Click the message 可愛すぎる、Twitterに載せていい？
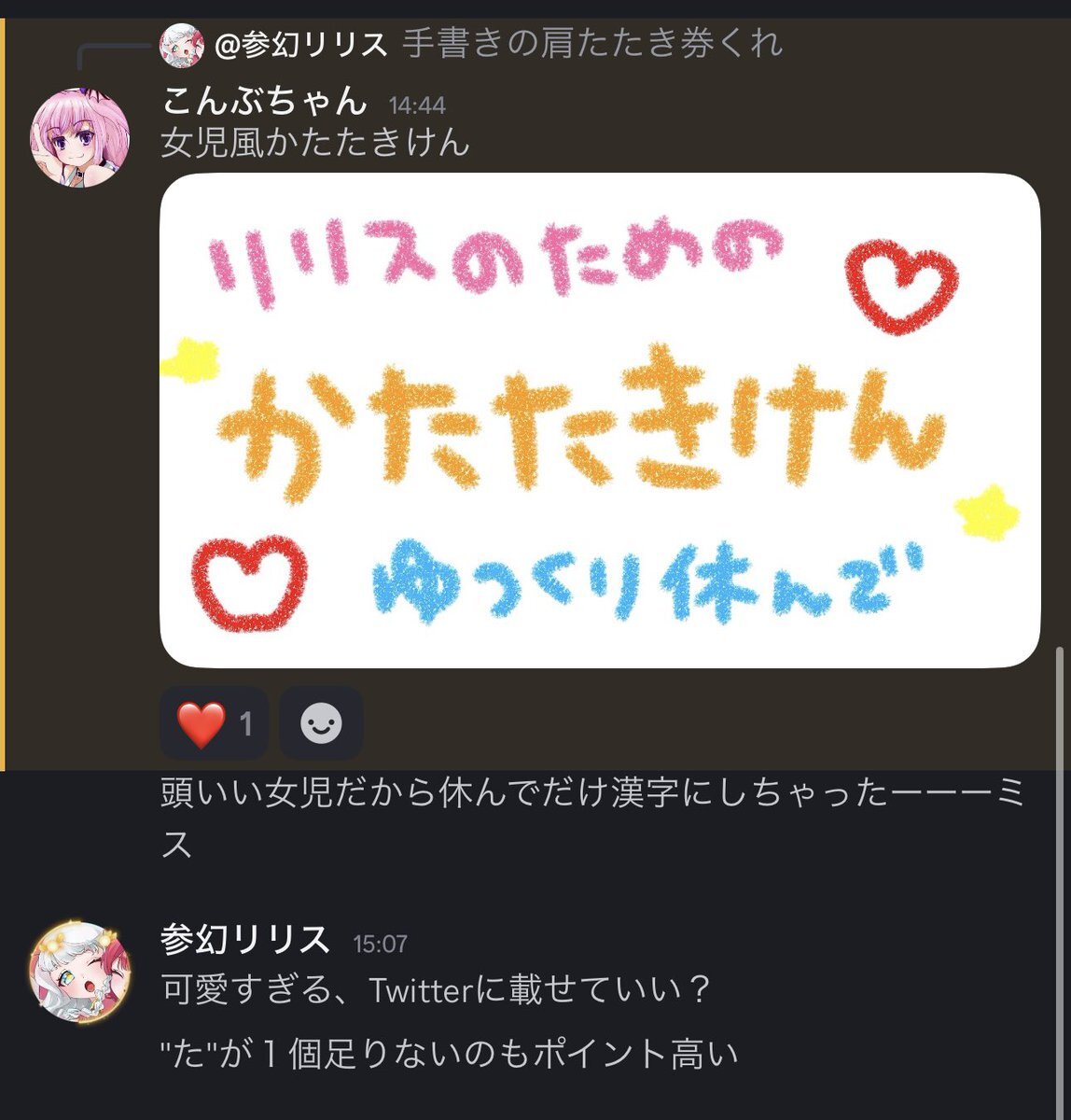The height and width of the screenshot is (1120, 1071). (437, 989)
